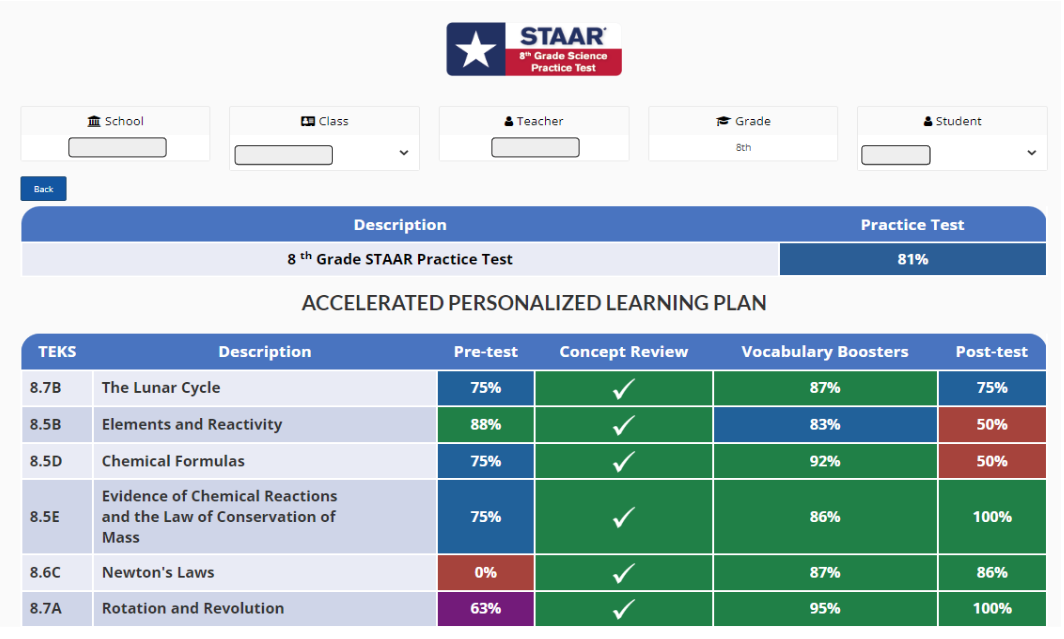Viewport: 1064px width, 639px height.
Task: Click the Newton's Laws Concept Review checkmark
Action: click(x=623, y=573)
